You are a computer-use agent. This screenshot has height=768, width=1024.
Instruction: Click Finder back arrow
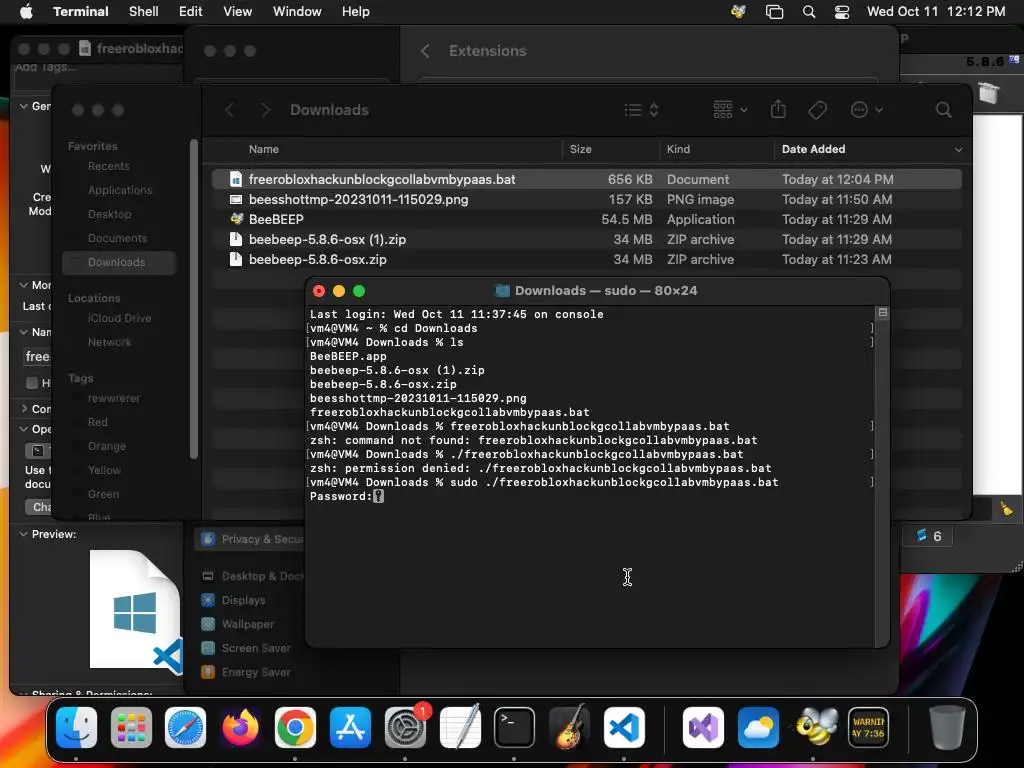(229, 110)
